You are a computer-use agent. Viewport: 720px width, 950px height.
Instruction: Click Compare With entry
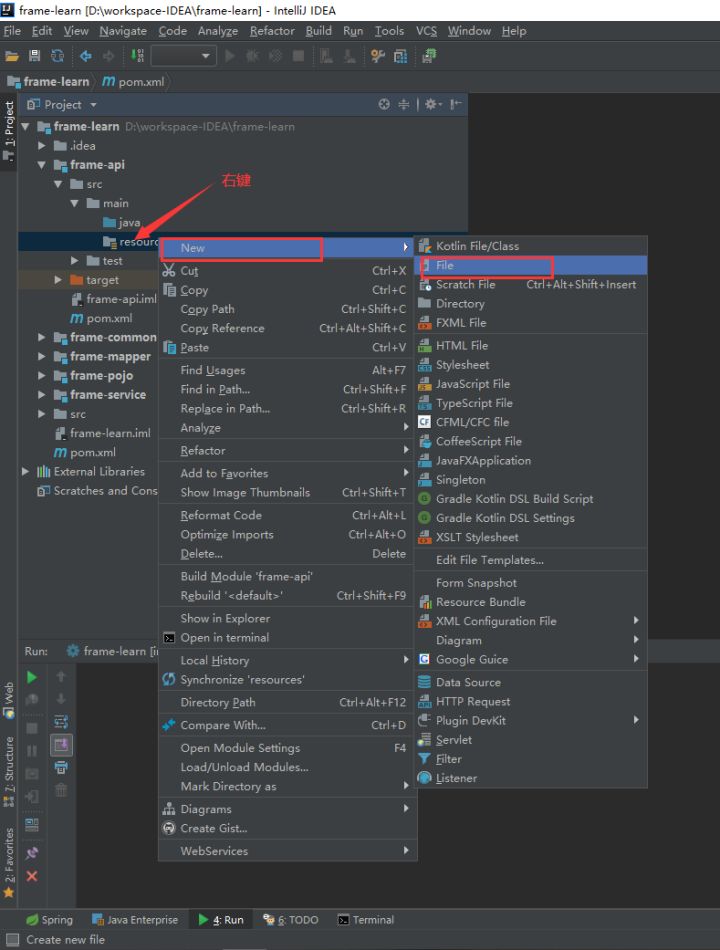coord(287,725)
